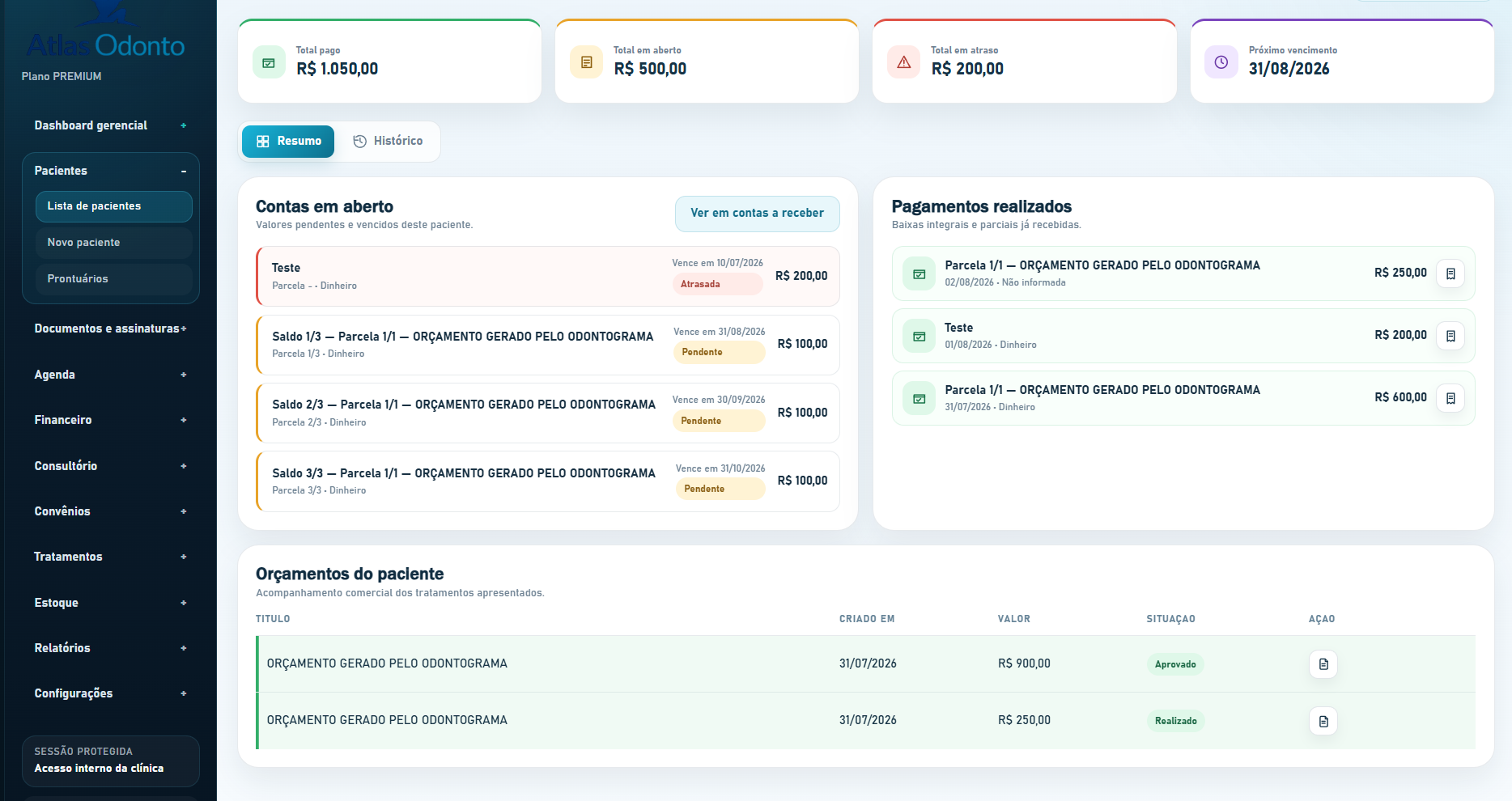Click payment icon beside 02/08/2026 Parcela 1/1

919,273
